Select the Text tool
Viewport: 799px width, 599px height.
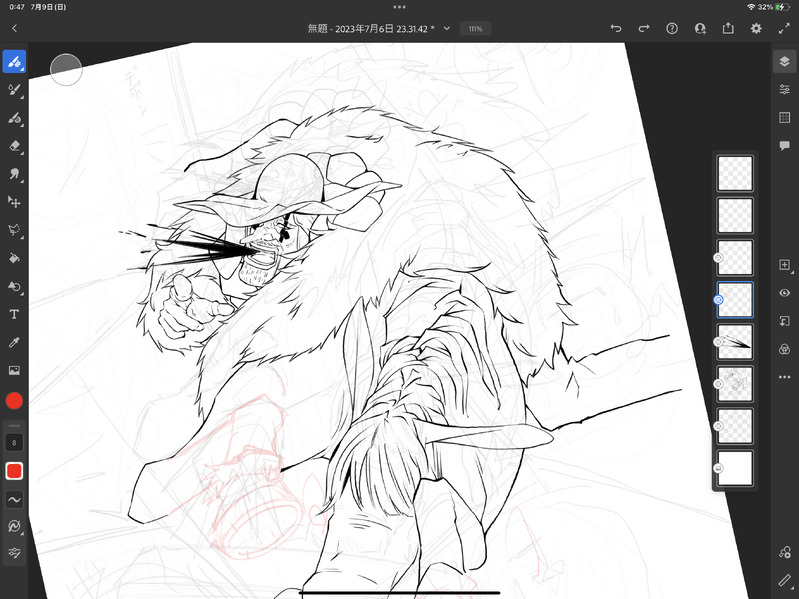point(14,314)
